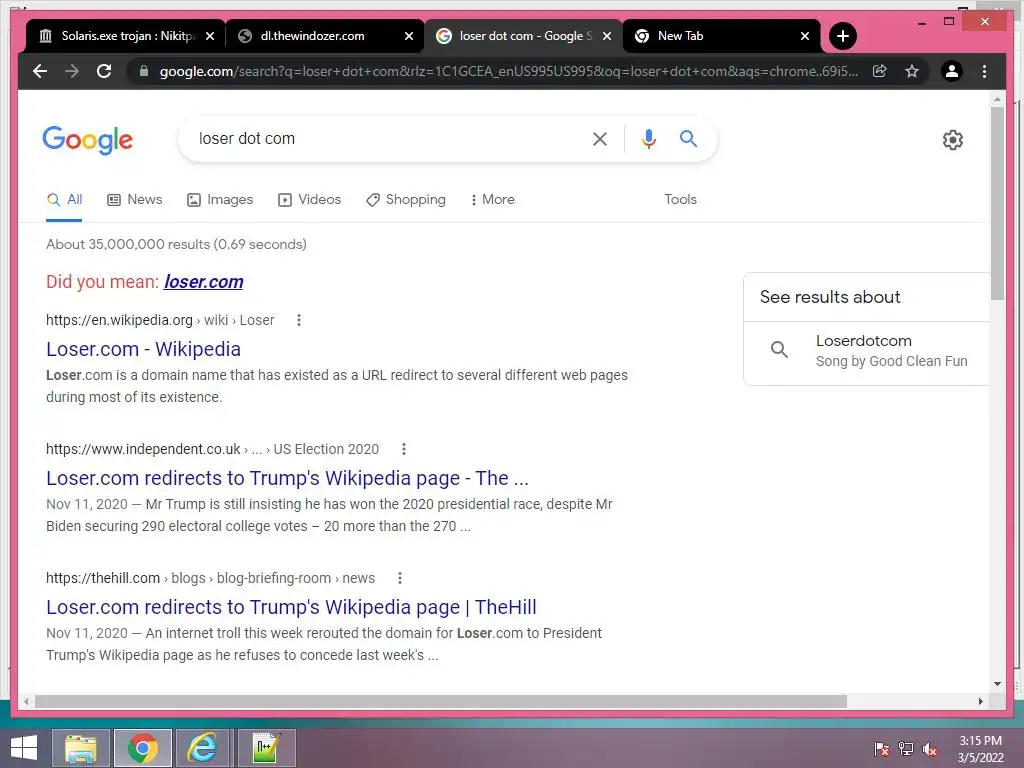Open the Independent Loser.com article
The height and width of the screenshot is (768, 1024).
click(x=287, y=478)
